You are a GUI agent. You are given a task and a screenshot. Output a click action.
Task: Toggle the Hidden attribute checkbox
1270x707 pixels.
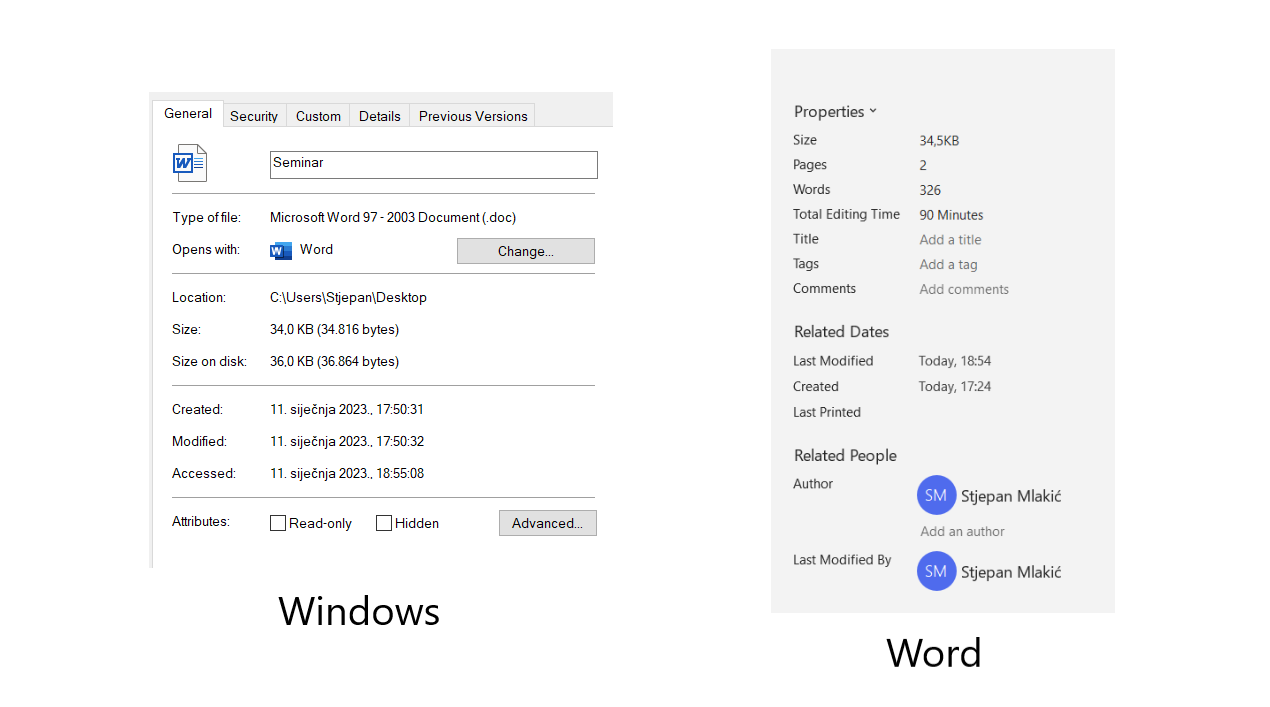(x=384, y=523)
